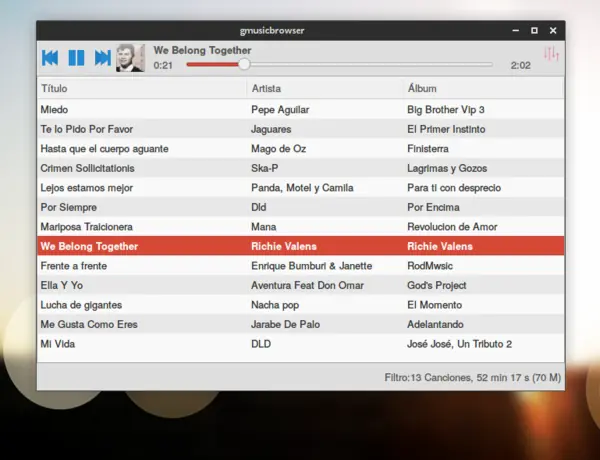Click album El Momento

click(434, 305)
